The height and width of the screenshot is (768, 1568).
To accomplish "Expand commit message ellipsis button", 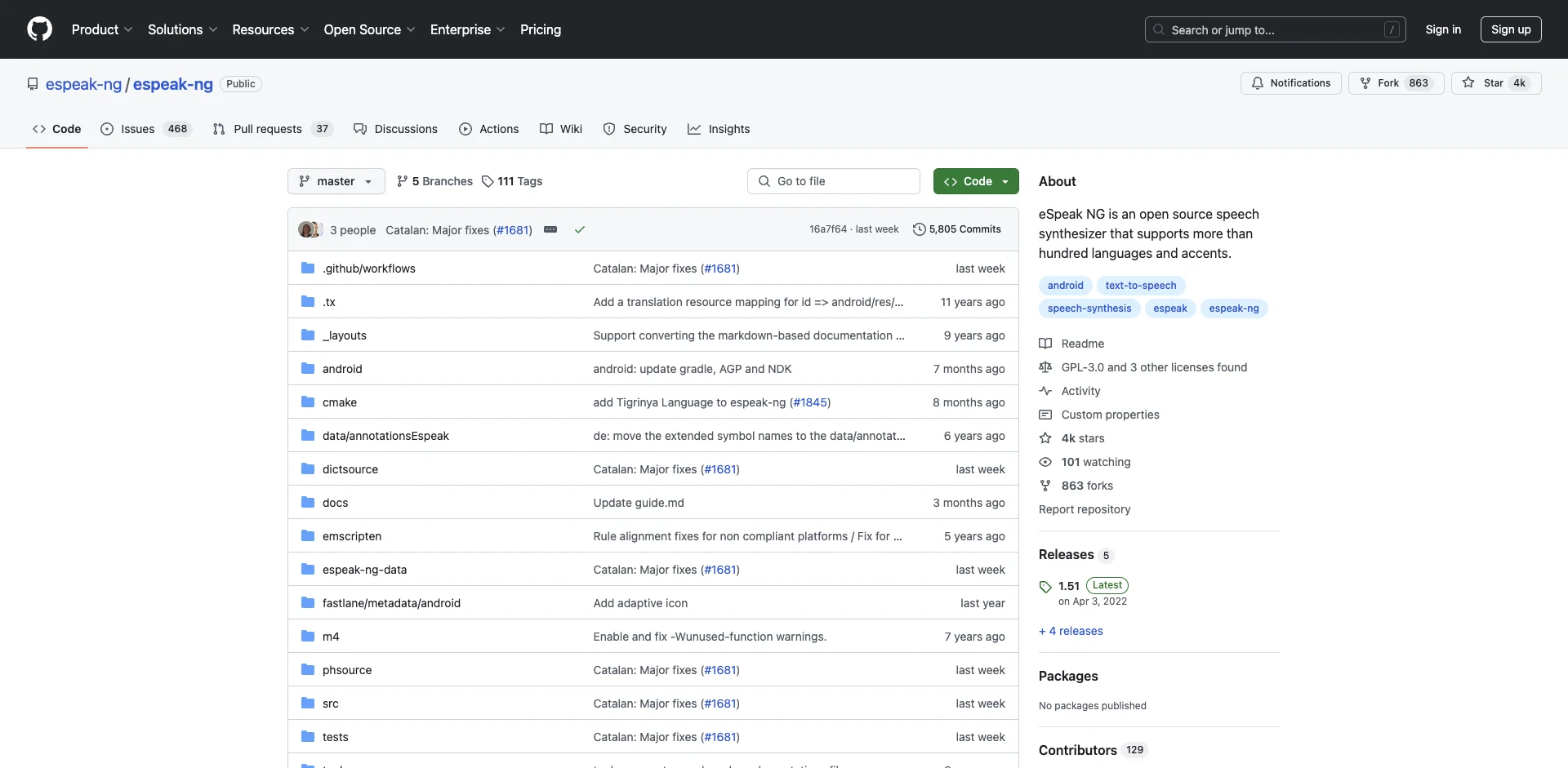I will click(550, 229).
